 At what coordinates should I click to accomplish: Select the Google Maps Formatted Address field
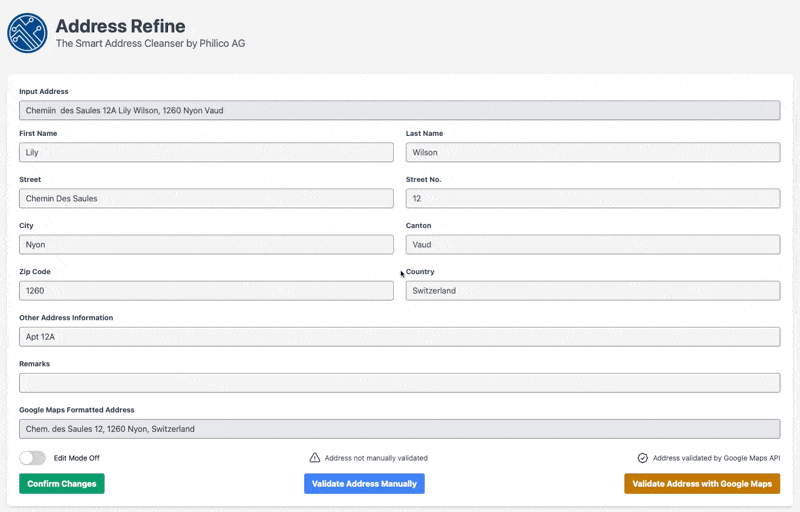[399, 429]
